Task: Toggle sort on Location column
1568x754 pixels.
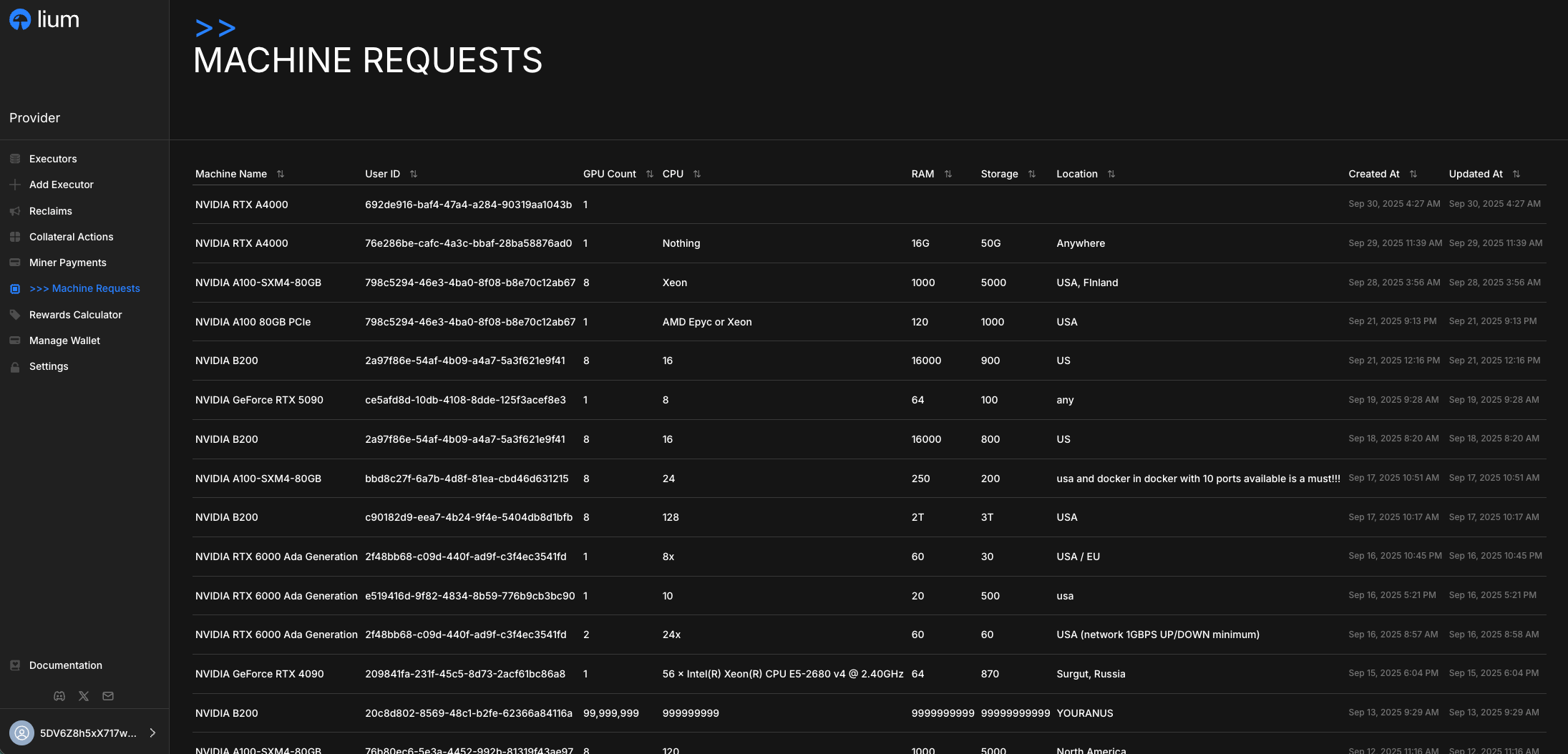Action: (1111, 174)
